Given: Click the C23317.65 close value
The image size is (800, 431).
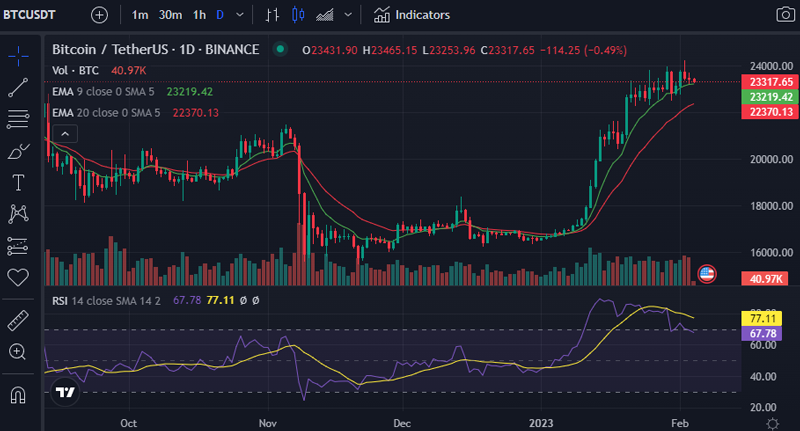Looking at the screenshot, I should [508, 50].
